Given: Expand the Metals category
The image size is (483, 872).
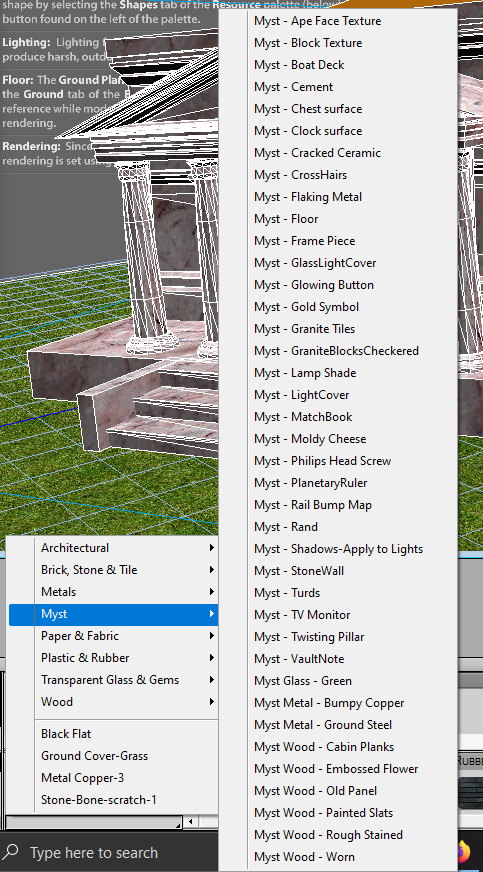Looking at the screenshot, I should [113, 592].
